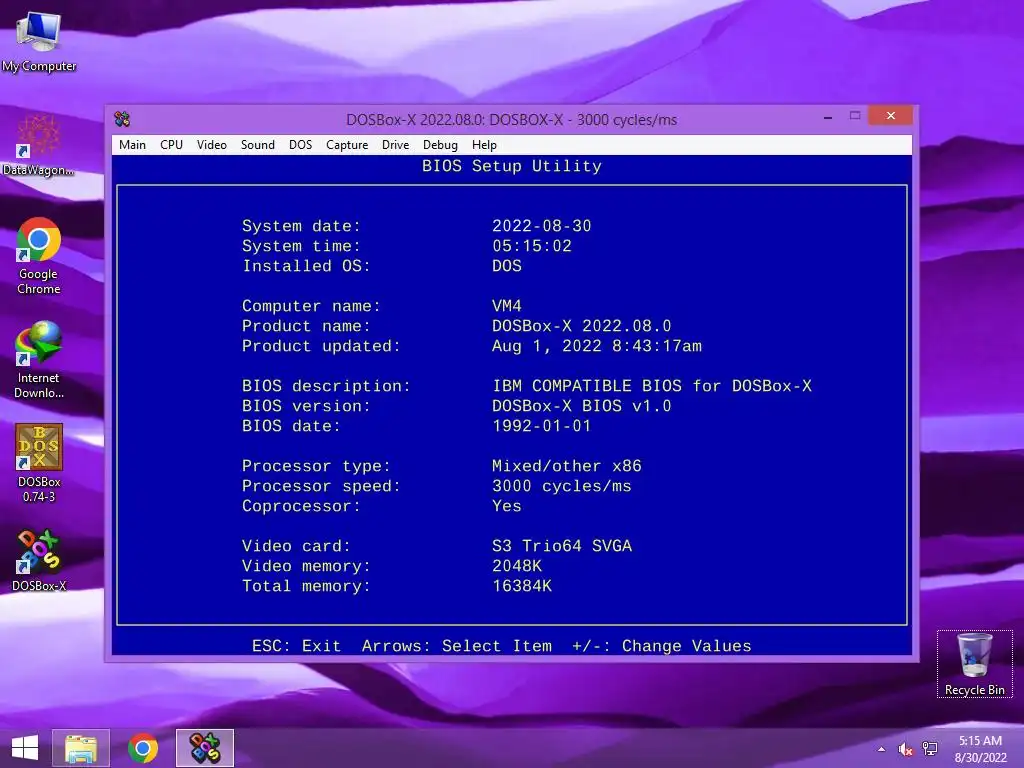Screen dimensions: 1024x768
Task: Select the Recycle Bin icon
Action: point(974,664)
